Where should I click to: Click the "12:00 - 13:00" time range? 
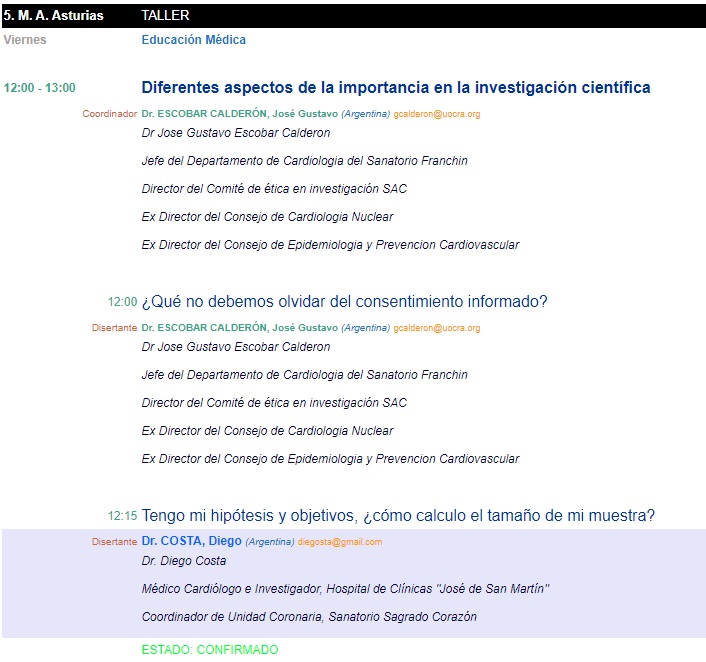pyautogui.click(x=40, y=87)
